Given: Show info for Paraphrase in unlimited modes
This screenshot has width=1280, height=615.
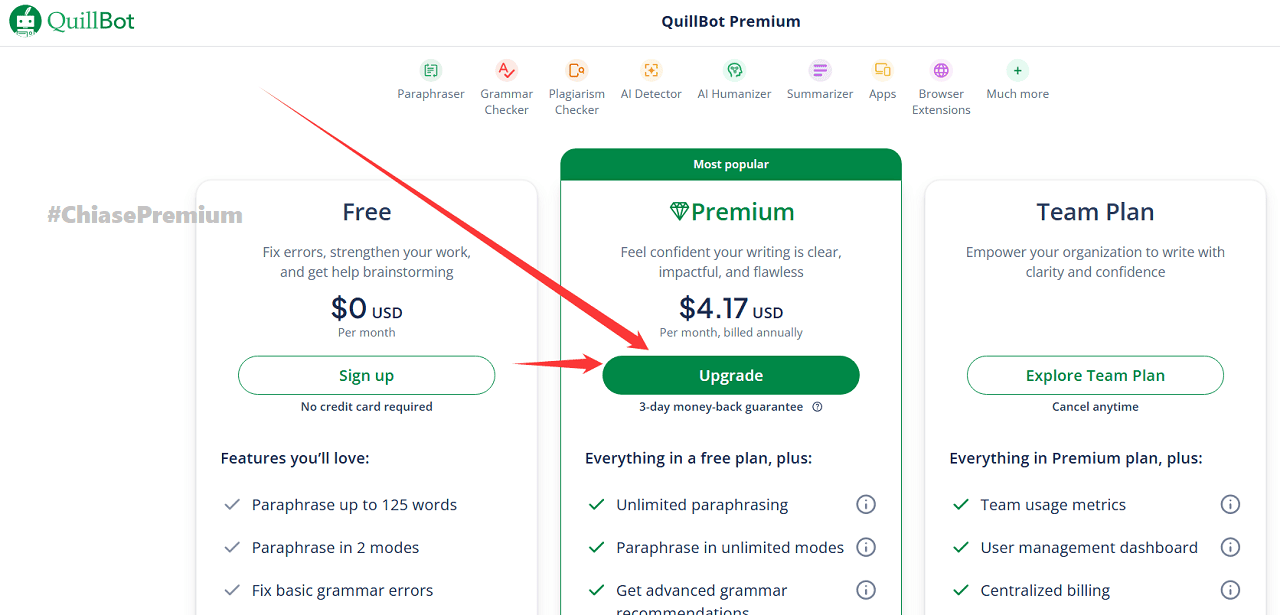Looking at the screenshot, I should point(866,547).
